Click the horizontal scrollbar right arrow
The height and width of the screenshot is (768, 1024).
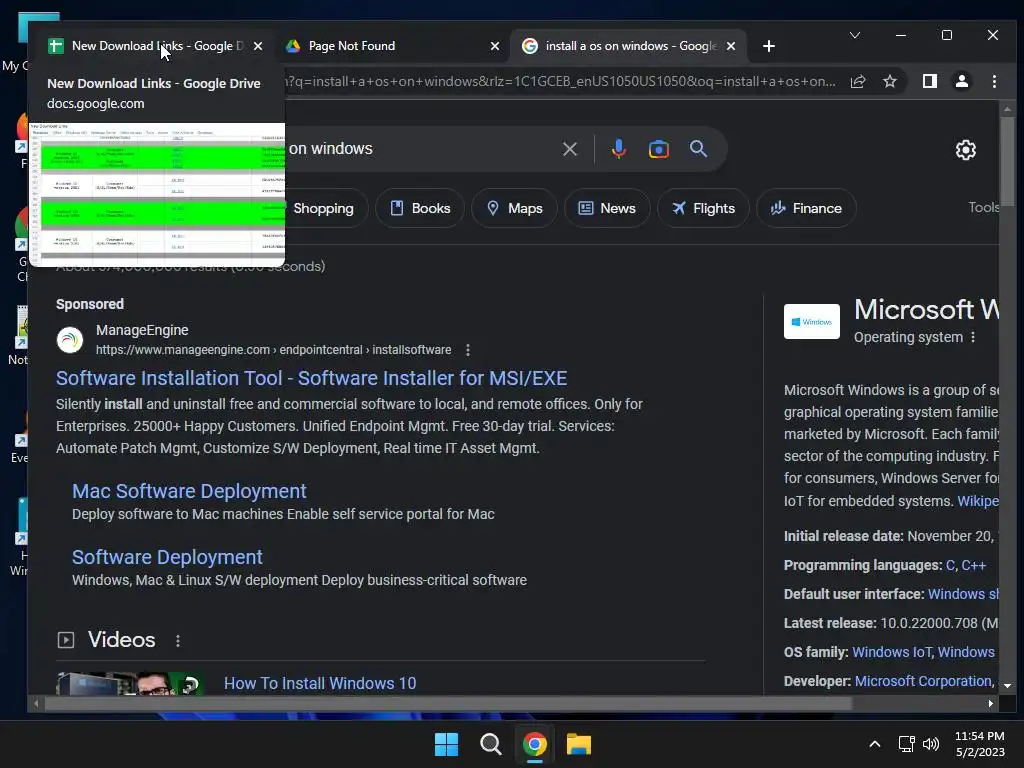pyautogui.click(x=991, y=703)
